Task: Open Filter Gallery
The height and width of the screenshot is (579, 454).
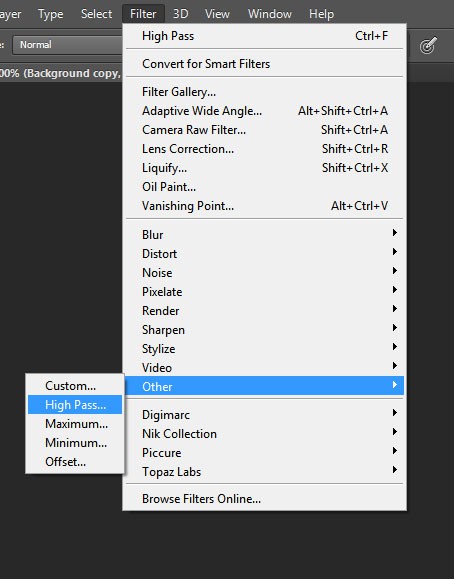Action: [264, 92]
